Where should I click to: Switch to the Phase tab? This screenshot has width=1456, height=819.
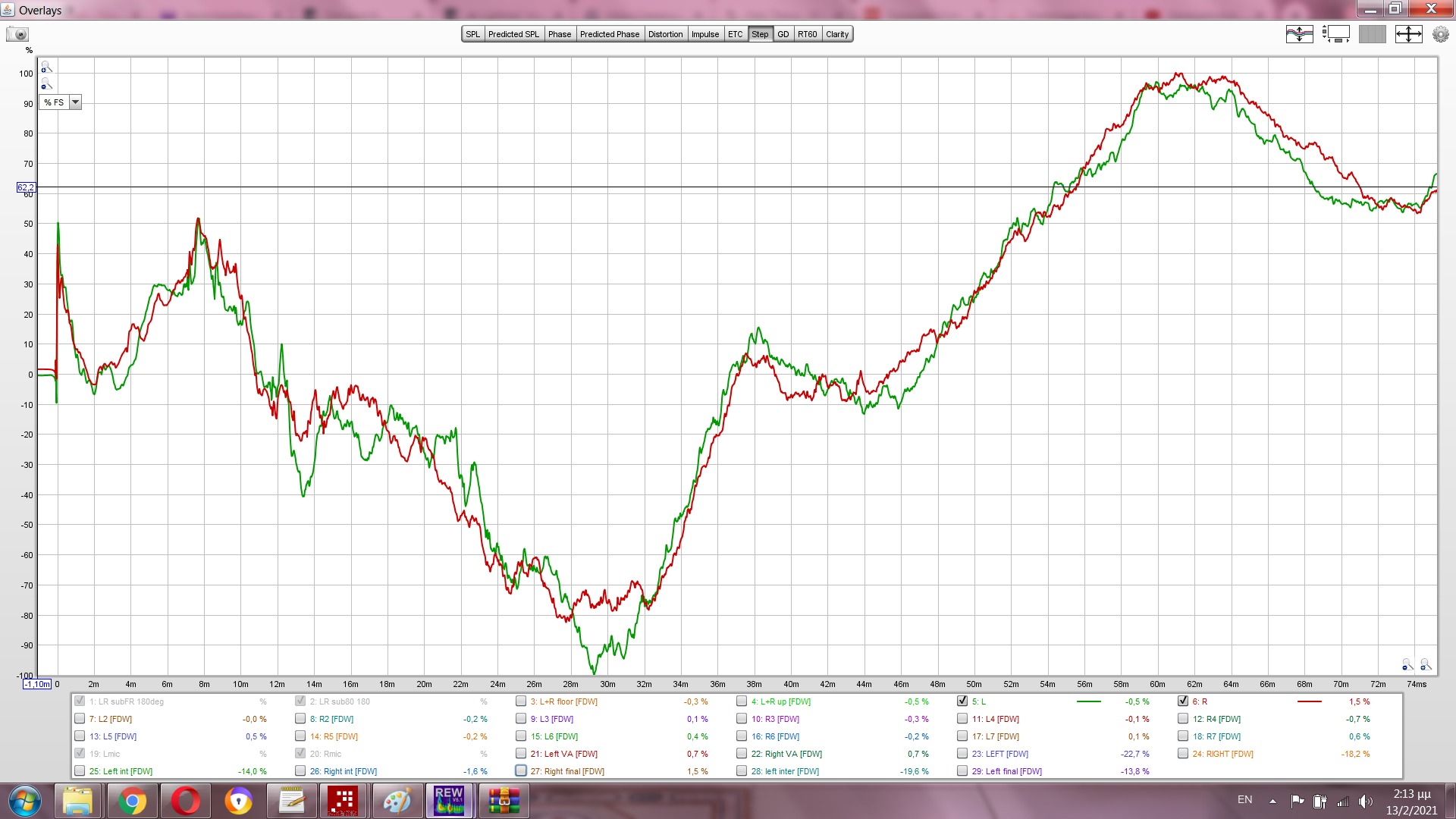point(560,34)
